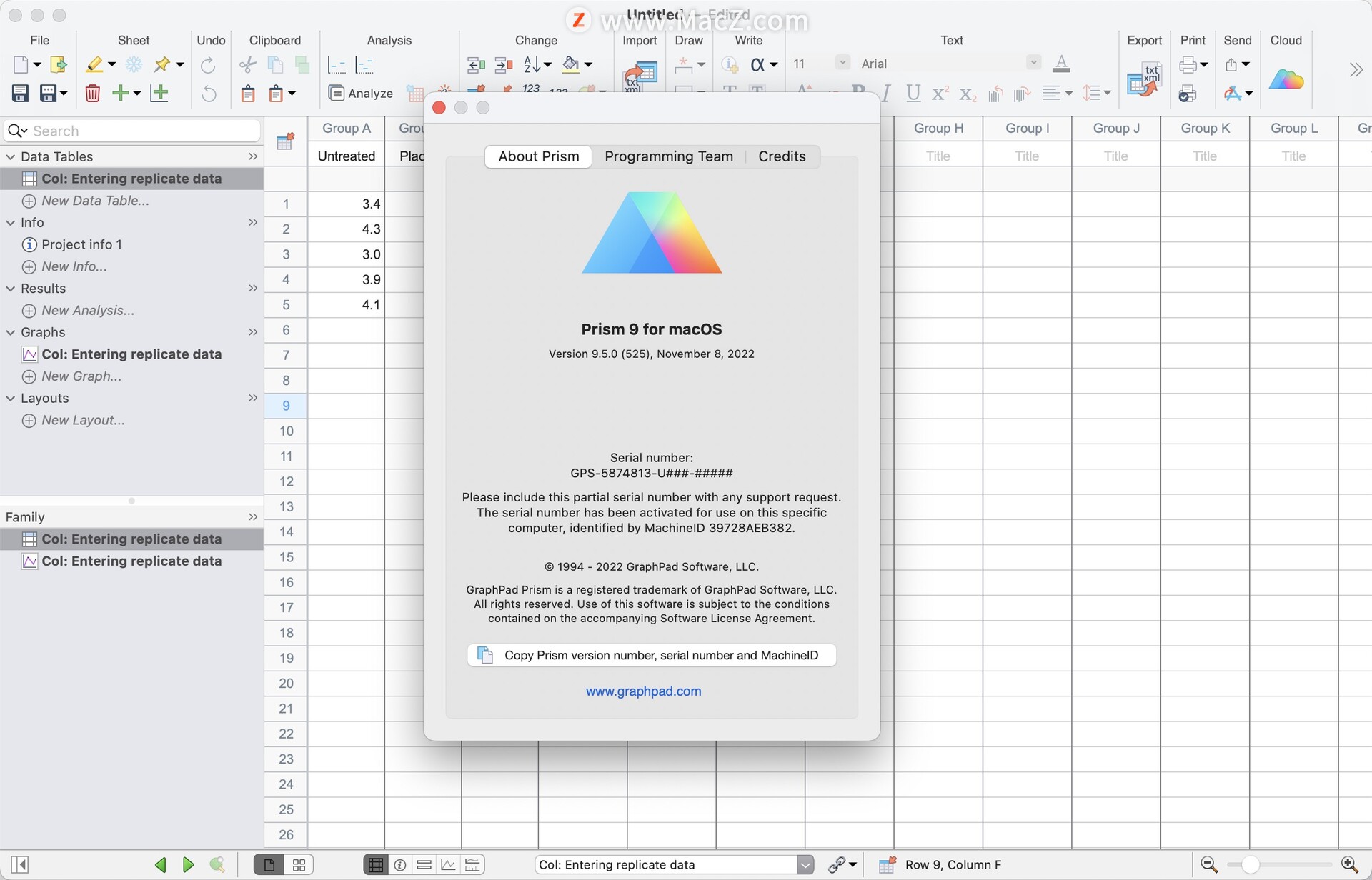Open the txt/xml Export tool
The image size is (1372, 880).
point(1145,80)
